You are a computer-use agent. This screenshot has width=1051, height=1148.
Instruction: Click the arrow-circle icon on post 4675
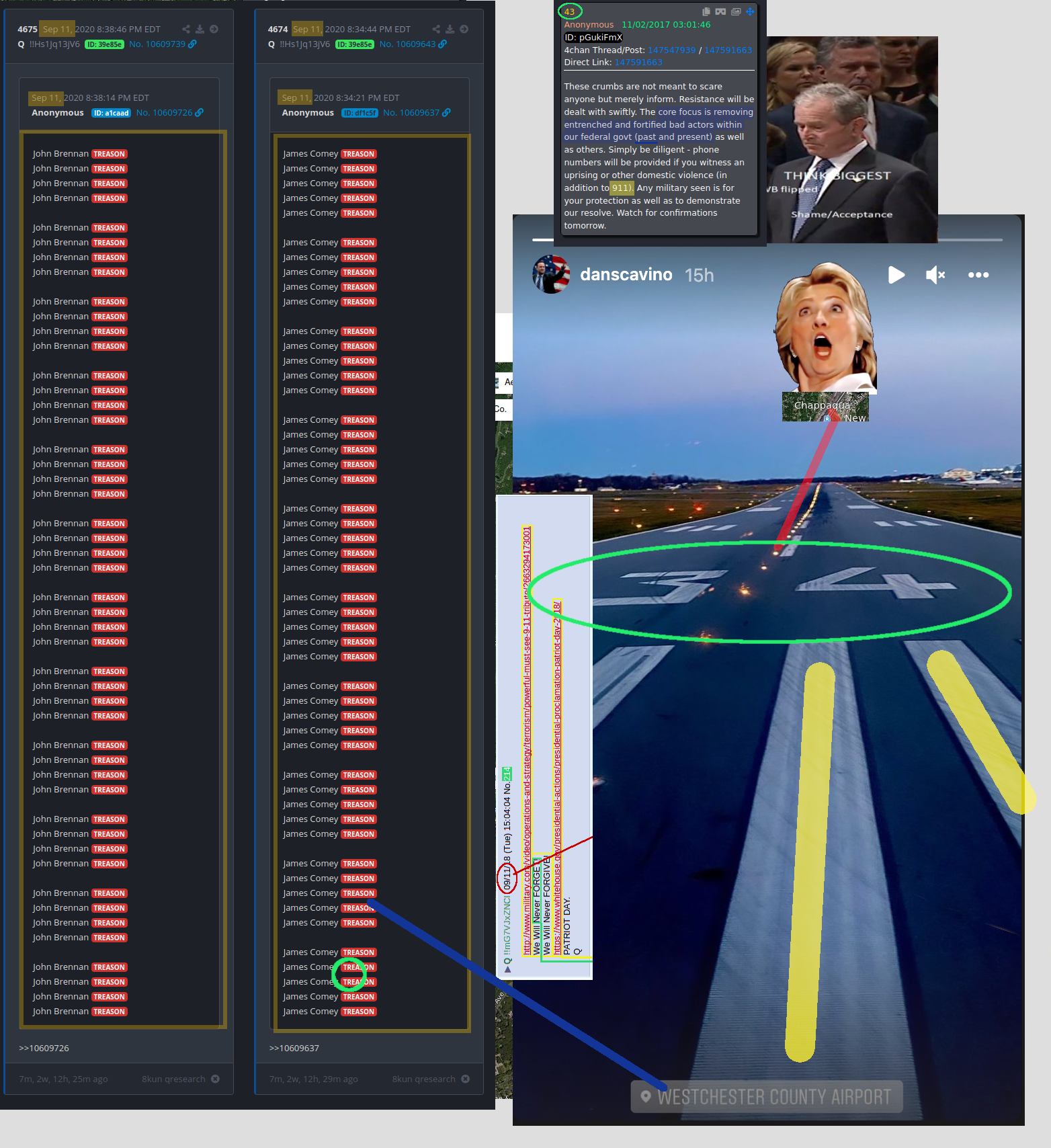[x=214, y=29]
